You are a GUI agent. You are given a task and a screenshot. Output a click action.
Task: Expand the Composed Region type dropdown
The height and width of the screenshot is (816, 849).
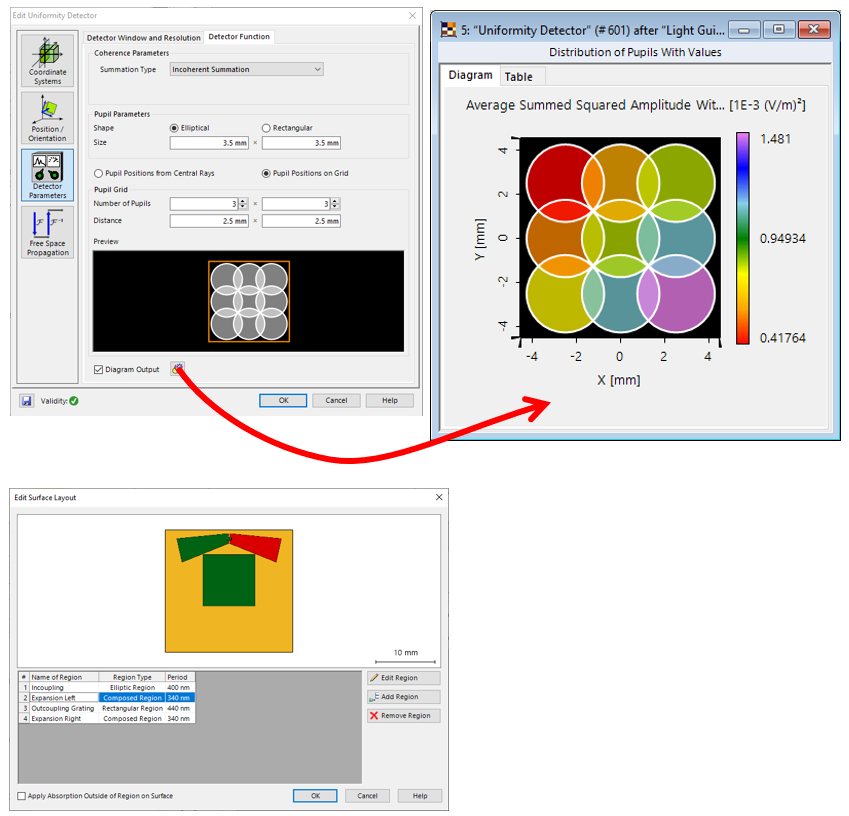(131, 698)
